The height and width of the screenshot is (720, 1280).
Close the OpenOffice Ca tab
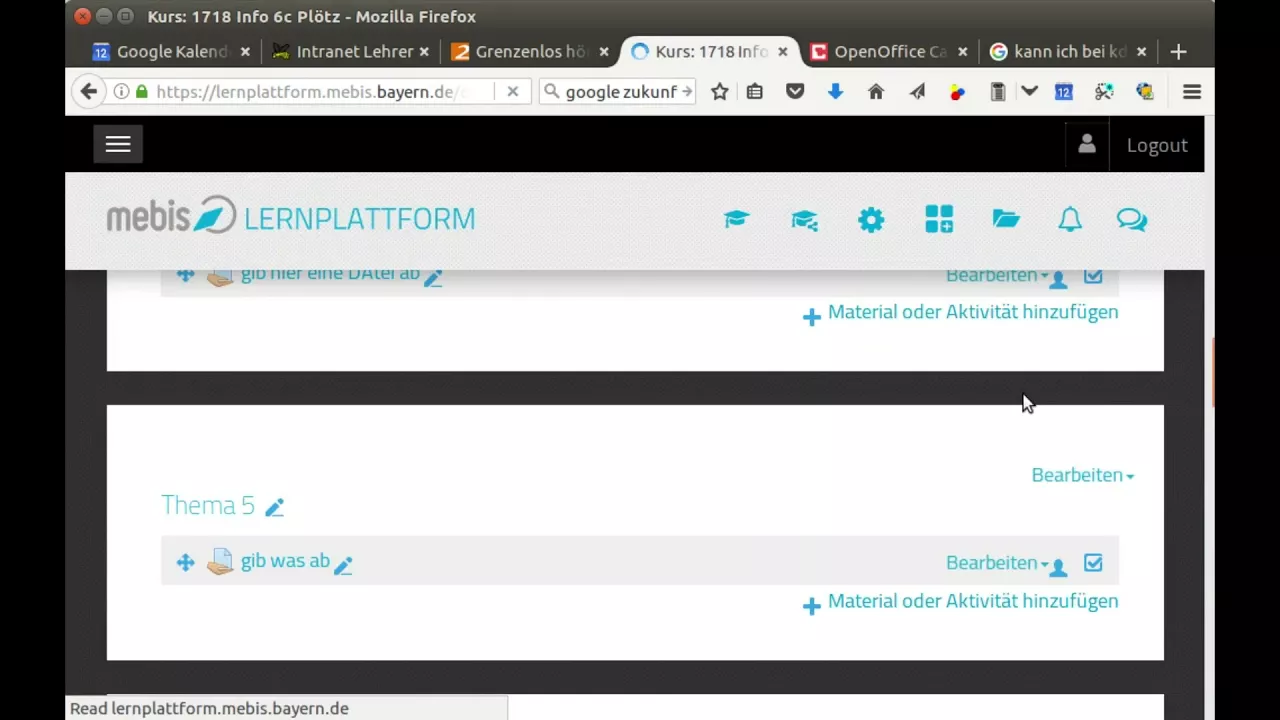[963, 51]
